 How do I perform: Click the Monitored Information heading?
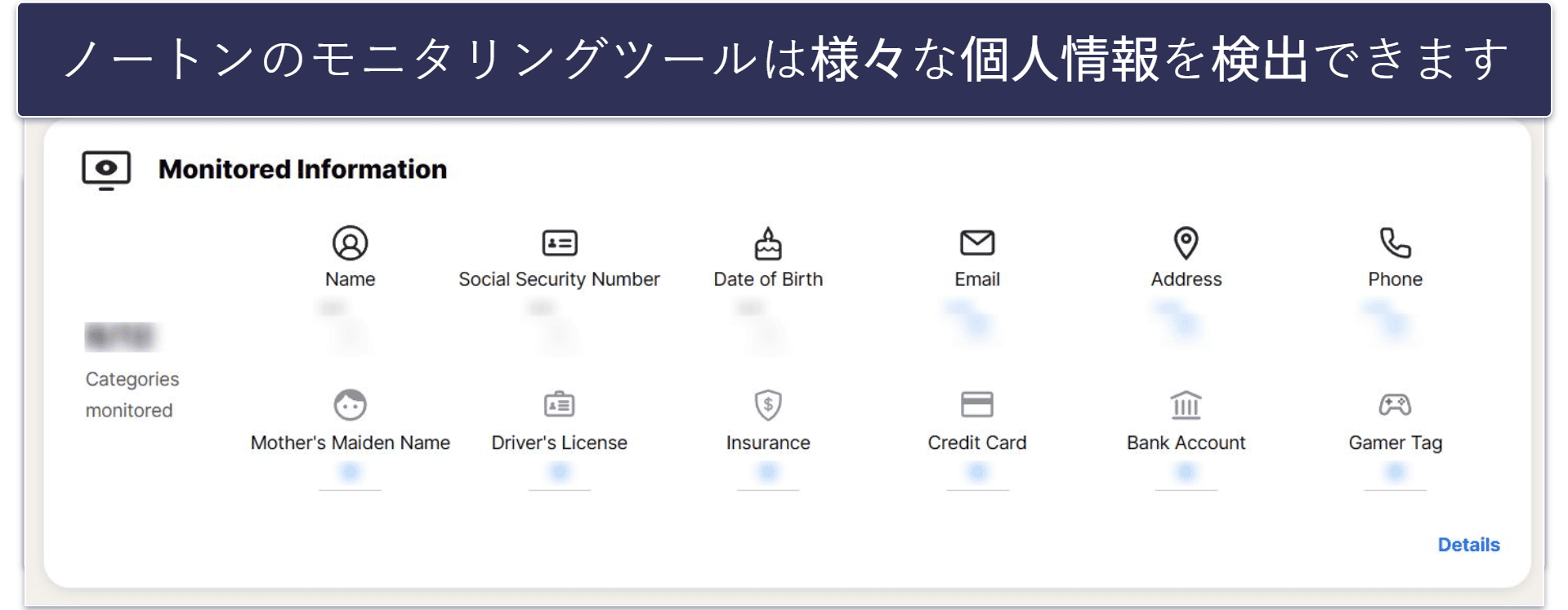(302, 169)
